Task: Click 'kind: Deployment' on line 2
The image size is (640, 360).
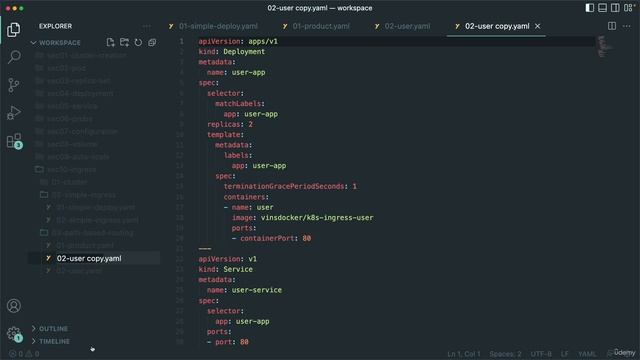Action: (x=232, y=52)
